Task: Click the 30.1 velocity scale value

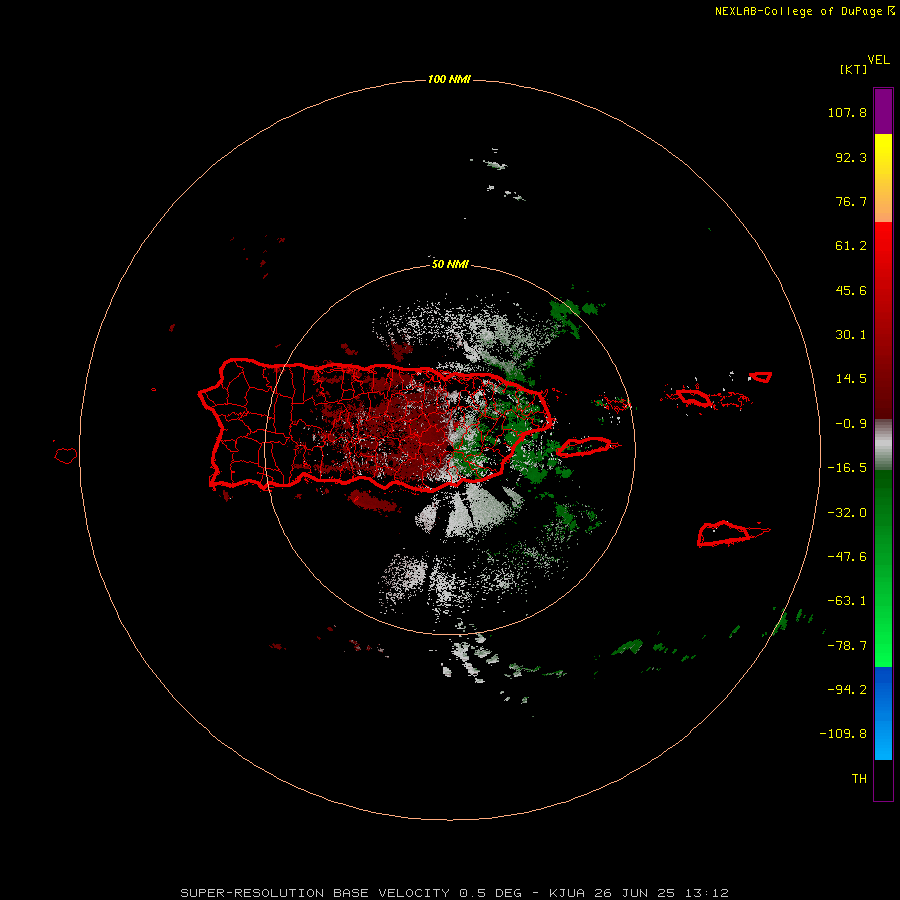Action: pos(851,335)
